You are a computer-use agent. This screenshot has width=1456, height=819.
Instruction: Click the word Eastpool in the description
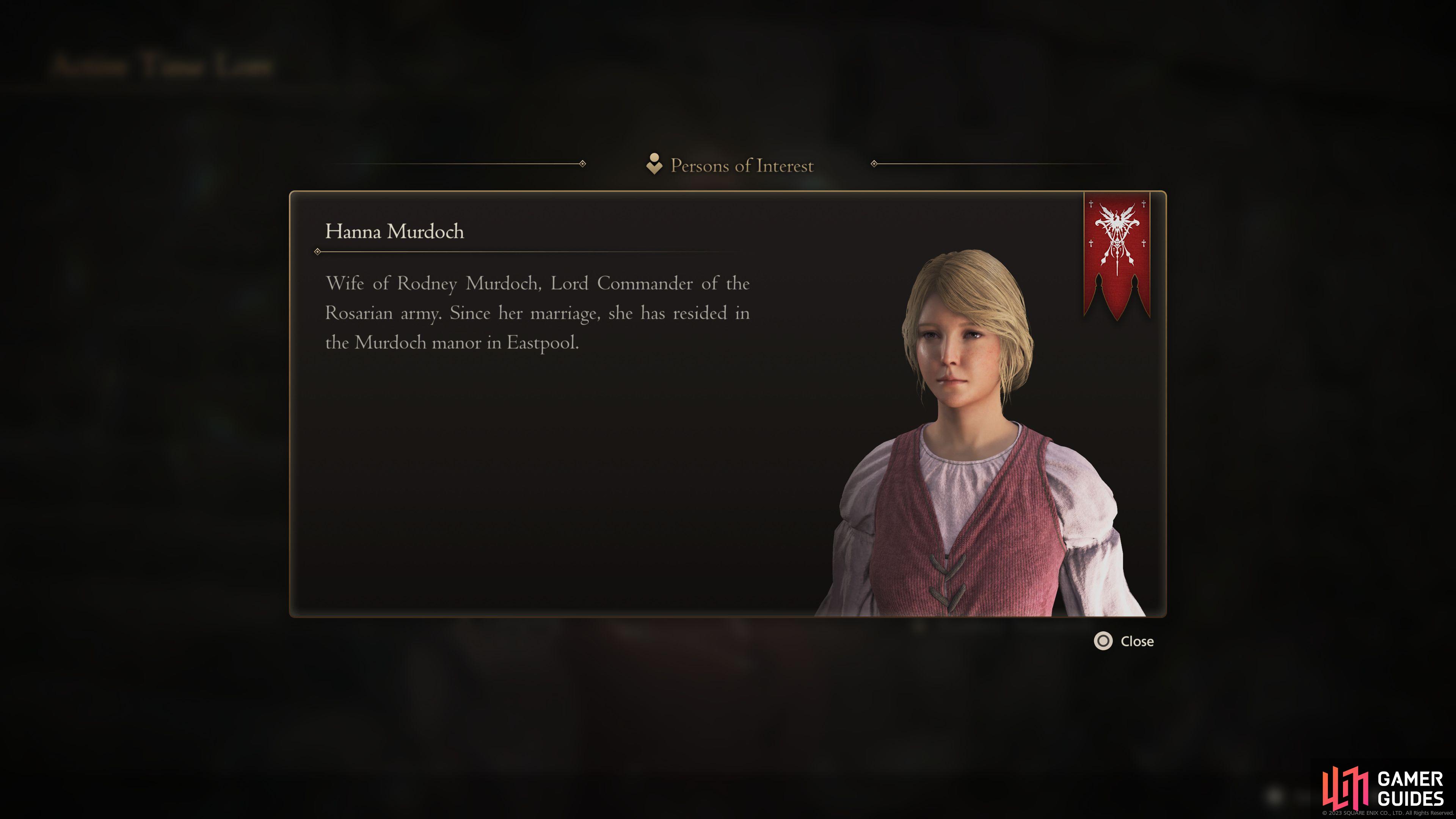coord(542,343)
